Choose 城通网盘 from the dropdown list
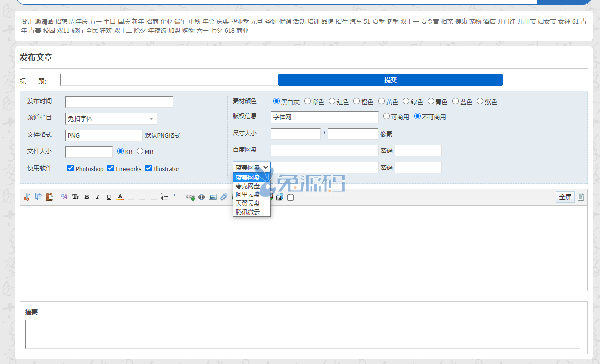This screenshot has width=600, height=364. [251, 186]
